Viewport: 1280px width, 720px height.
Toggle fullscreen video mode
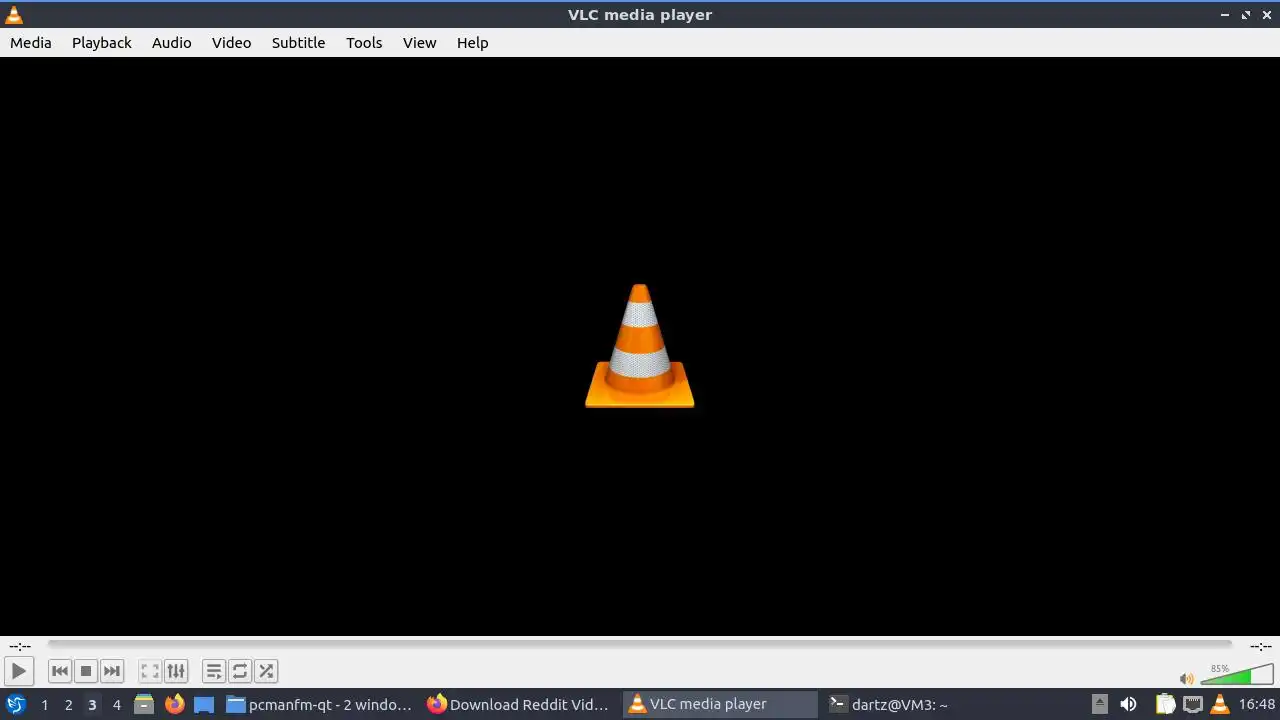pos(150,671)
